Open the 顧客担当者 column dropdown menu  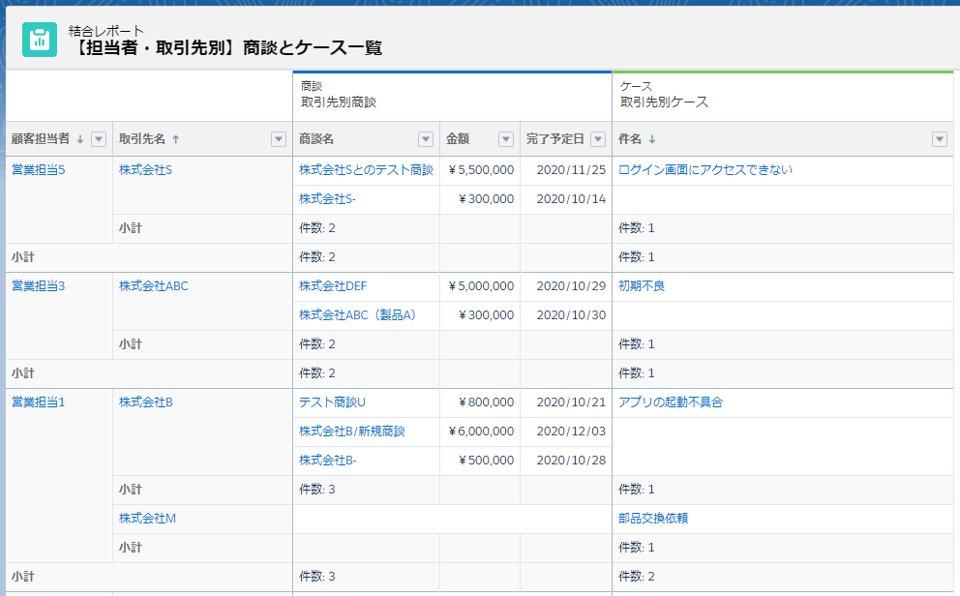click(x=98, y=139)
